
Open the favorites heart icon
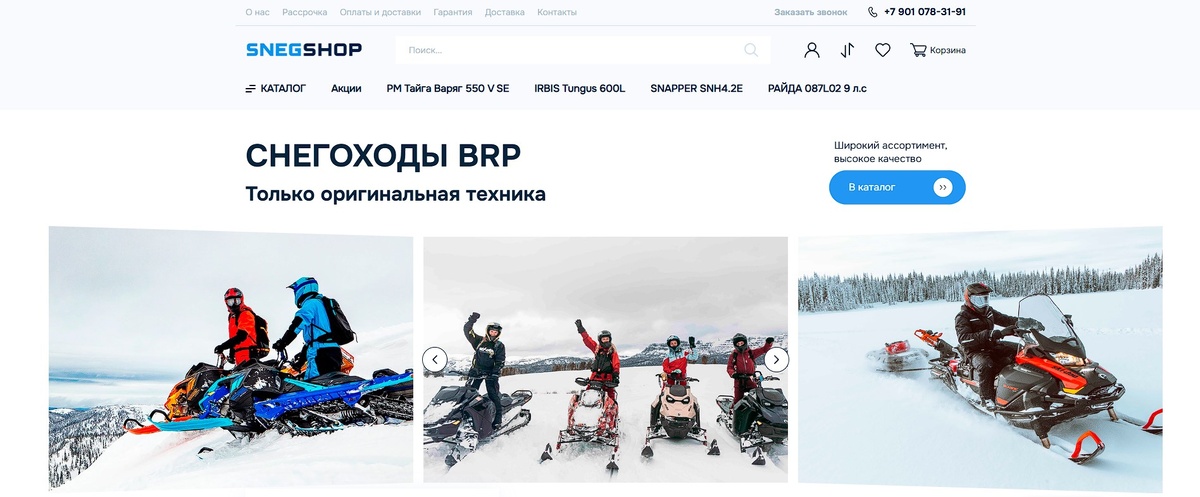883,50
